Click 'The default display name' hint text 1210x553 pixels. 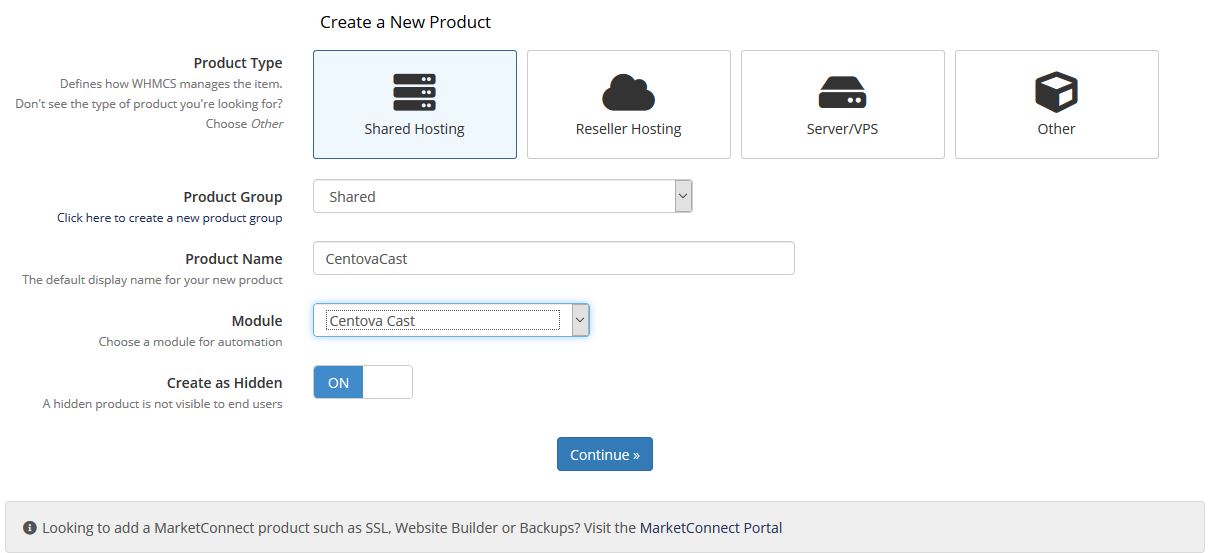point(152,280)
